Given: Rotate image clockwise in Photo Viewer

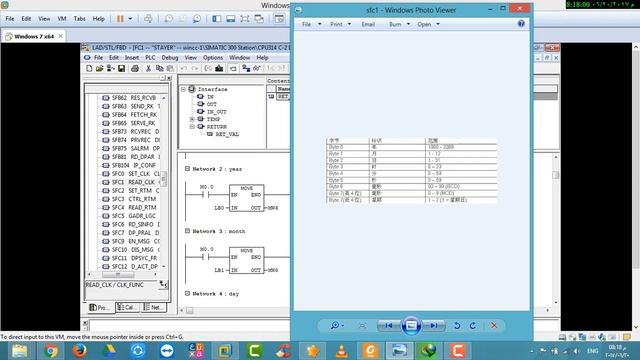Looking at the screenshot, I should pyautogui.click(x=473, y=325).
